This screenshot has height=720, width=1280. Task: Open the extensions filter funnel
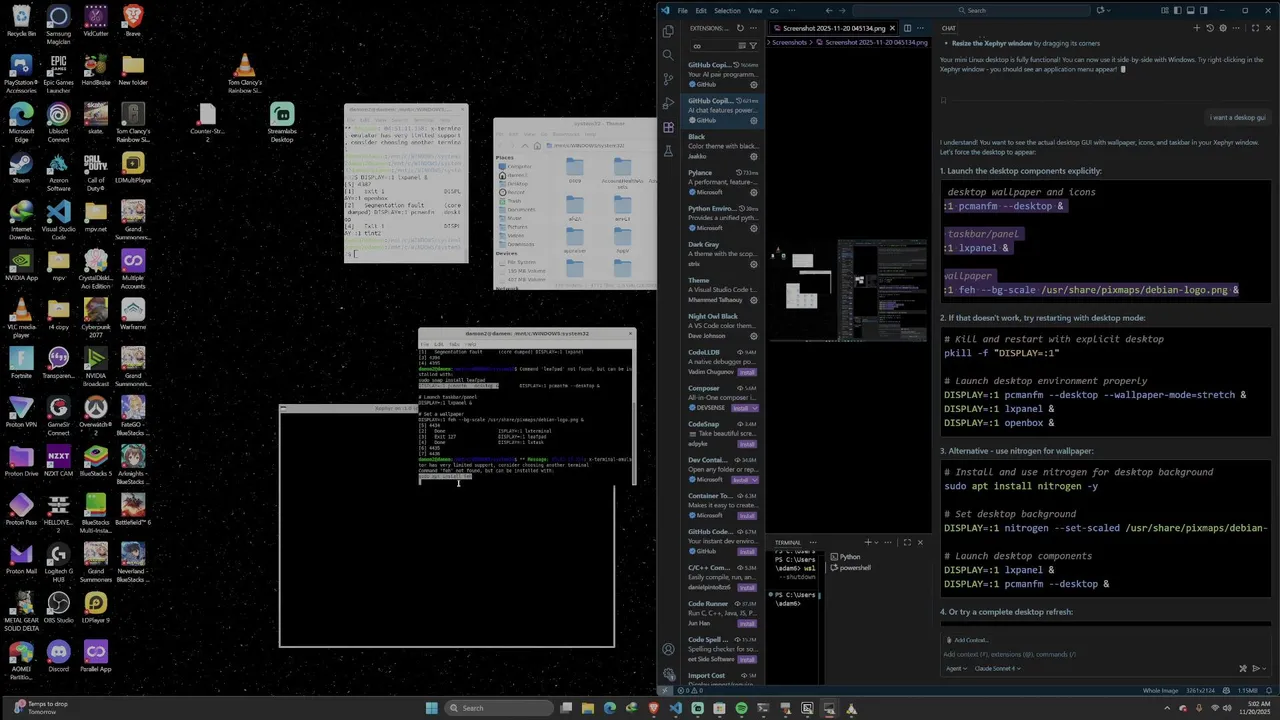tap(753, 46)
